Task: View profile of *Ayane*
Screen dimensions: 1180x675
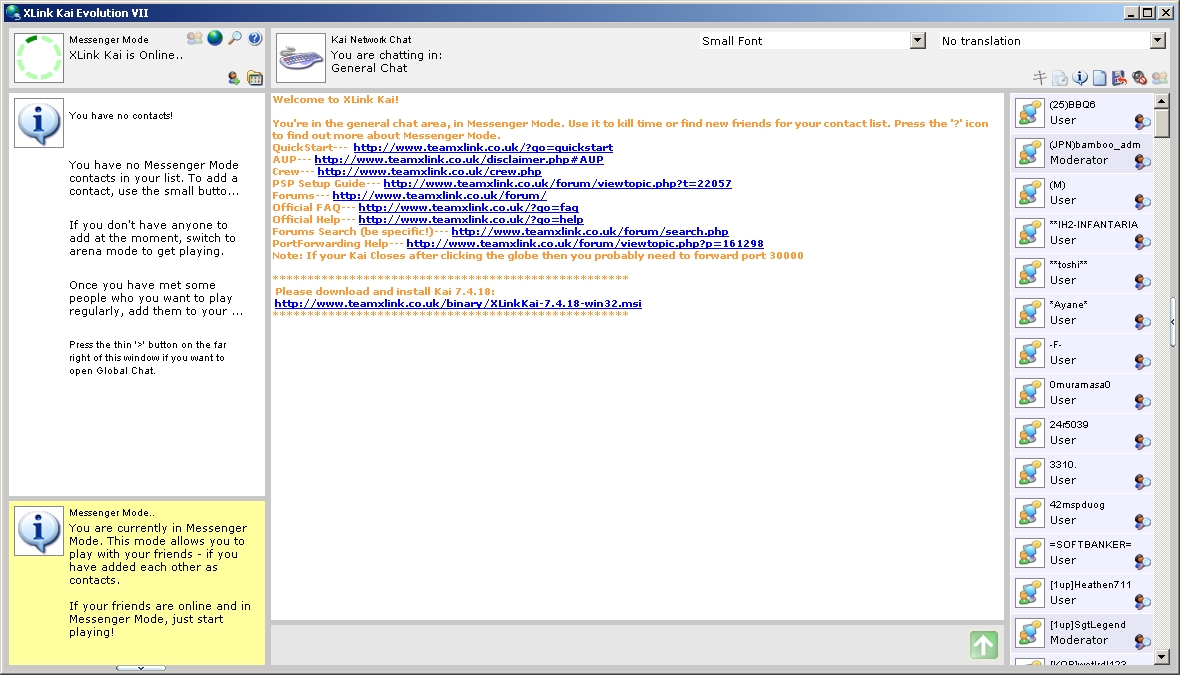Action: (1142, 321)
